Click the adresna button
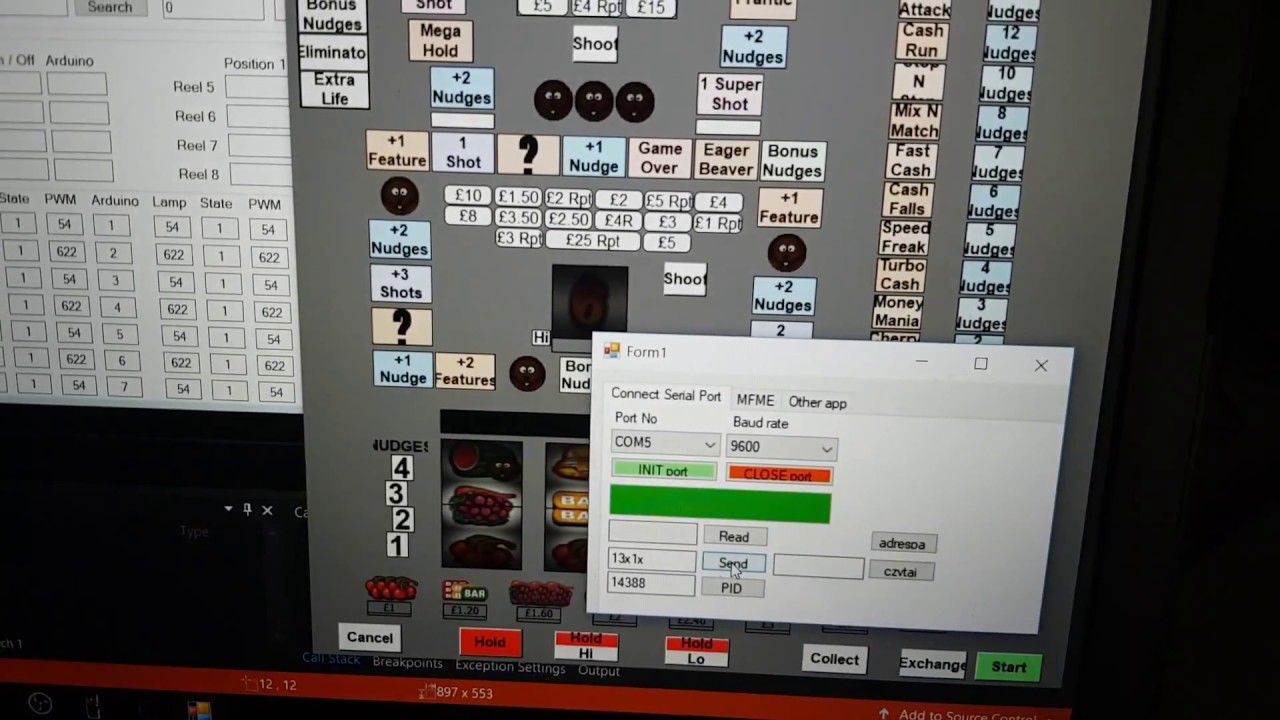Viewport: 1280px width, 720px height. tap(902, 544)
